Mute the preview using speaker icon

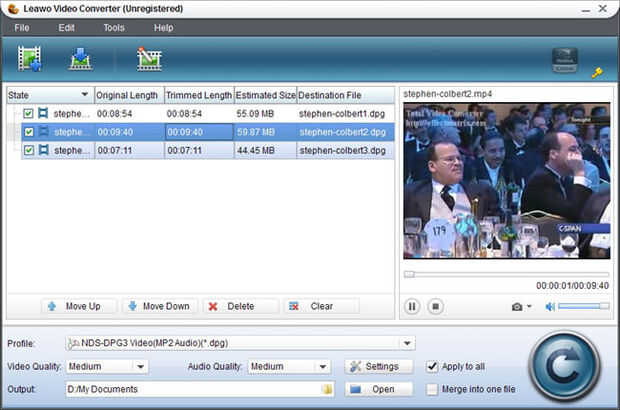click(x=550, y=307)
